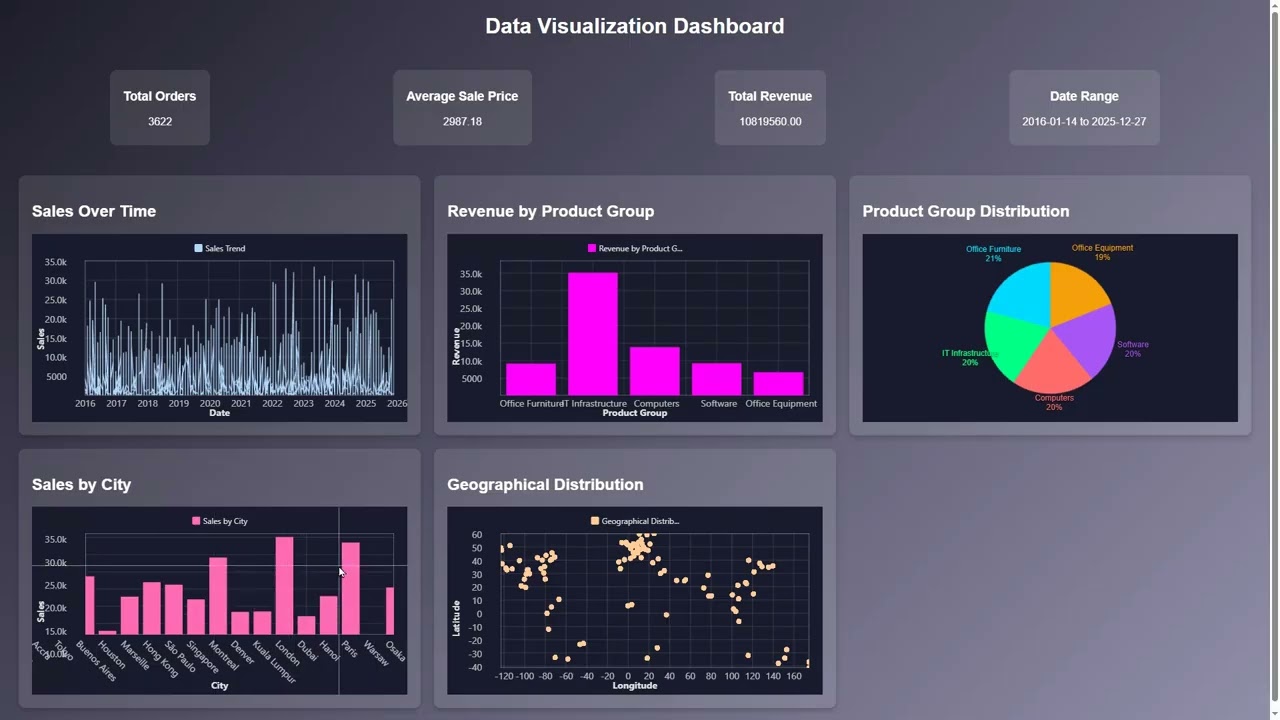Screen dimensions: 1280x720
Task: Click the Office Furniture magenta revenue bar
Action: click(x=531, y=379)
